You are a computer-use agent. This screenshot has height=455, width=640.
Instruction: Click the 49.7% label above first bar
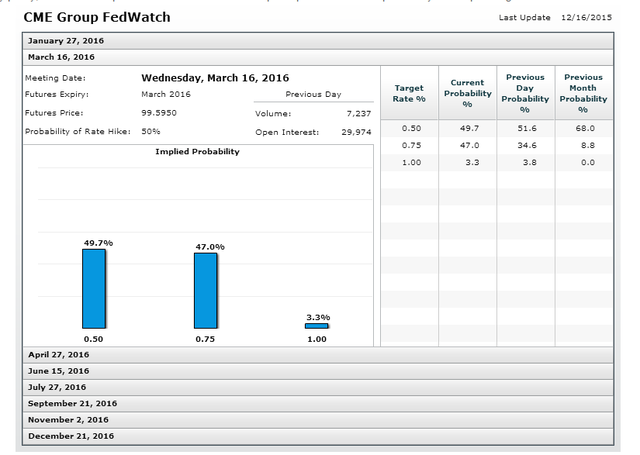pyautogui.click(x=98, y=243)
